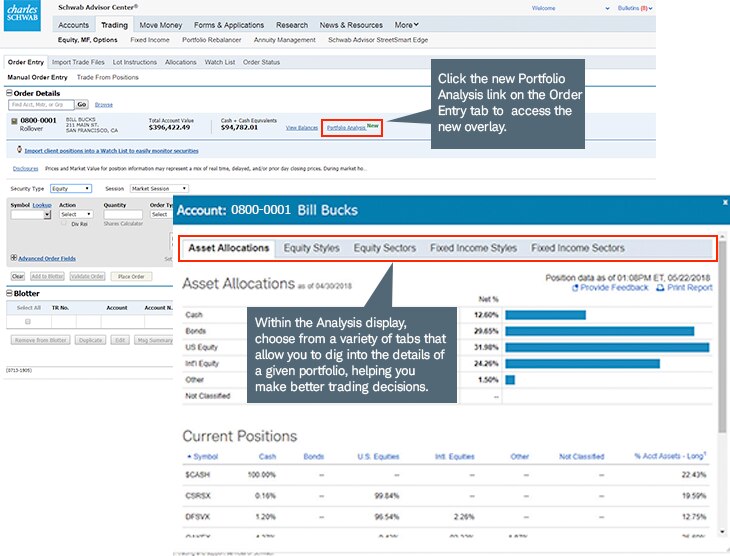Sort positions by Symbol column header

[x=203, y=456]
